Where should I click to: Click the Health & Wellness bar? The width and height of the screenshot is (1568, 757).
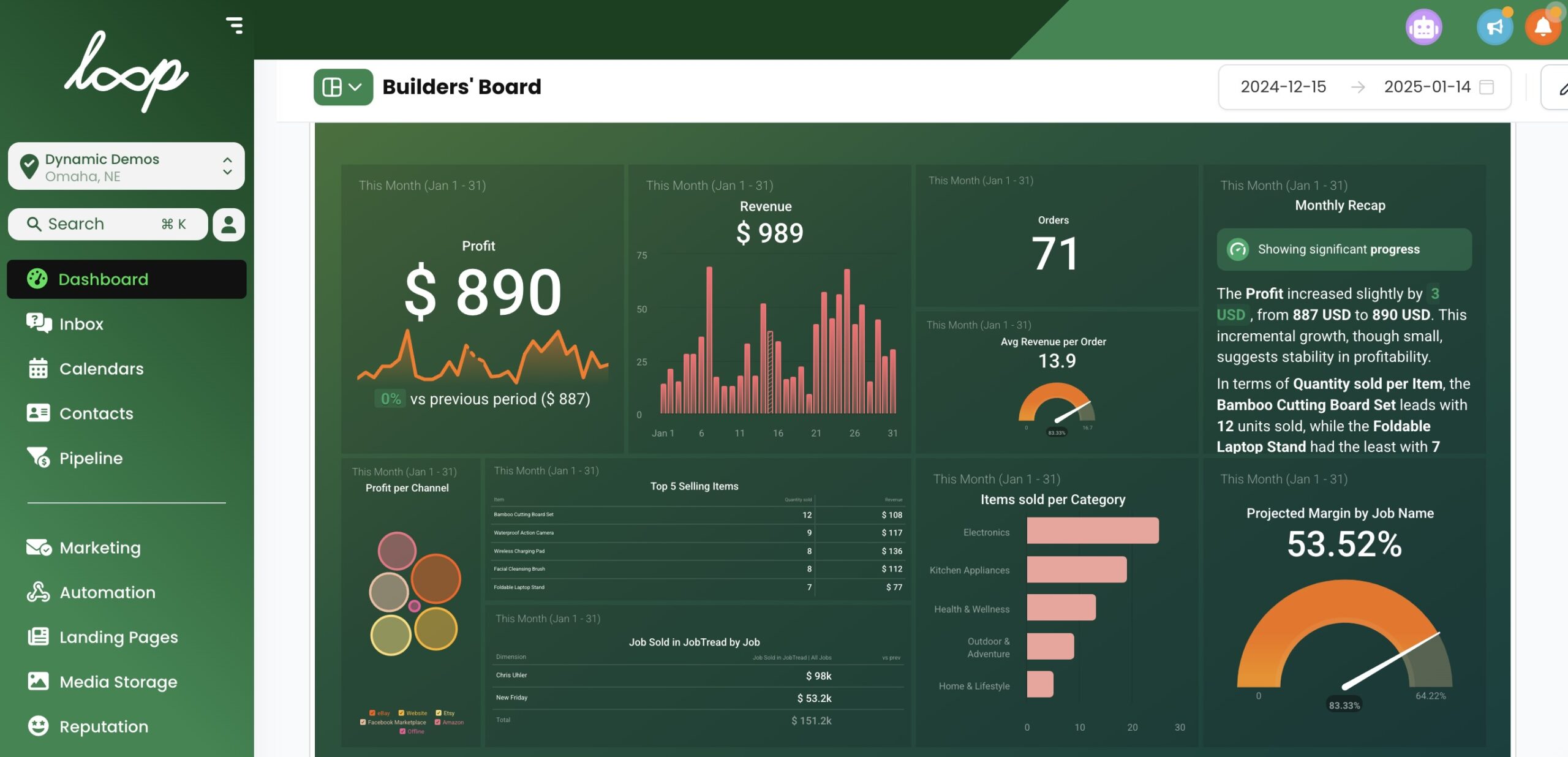click(1061, 608)
